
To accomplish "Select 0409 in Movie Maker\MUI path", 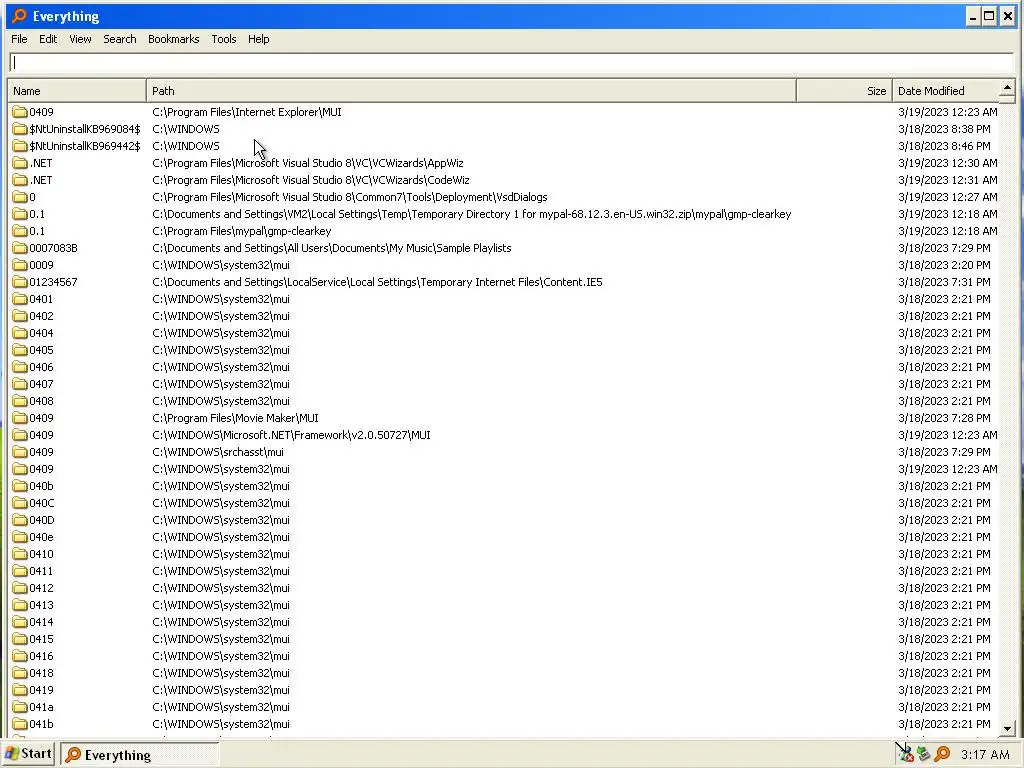I will [41, 417].
